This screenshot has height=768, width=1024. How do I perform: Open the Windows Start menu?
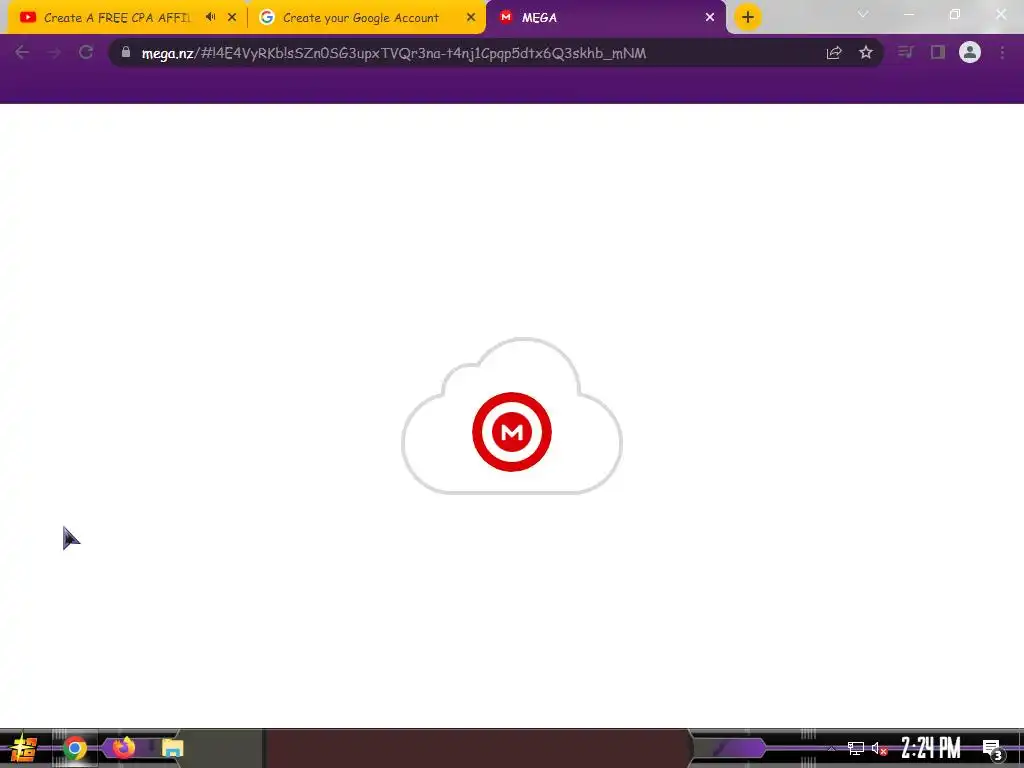coord(23,748)
